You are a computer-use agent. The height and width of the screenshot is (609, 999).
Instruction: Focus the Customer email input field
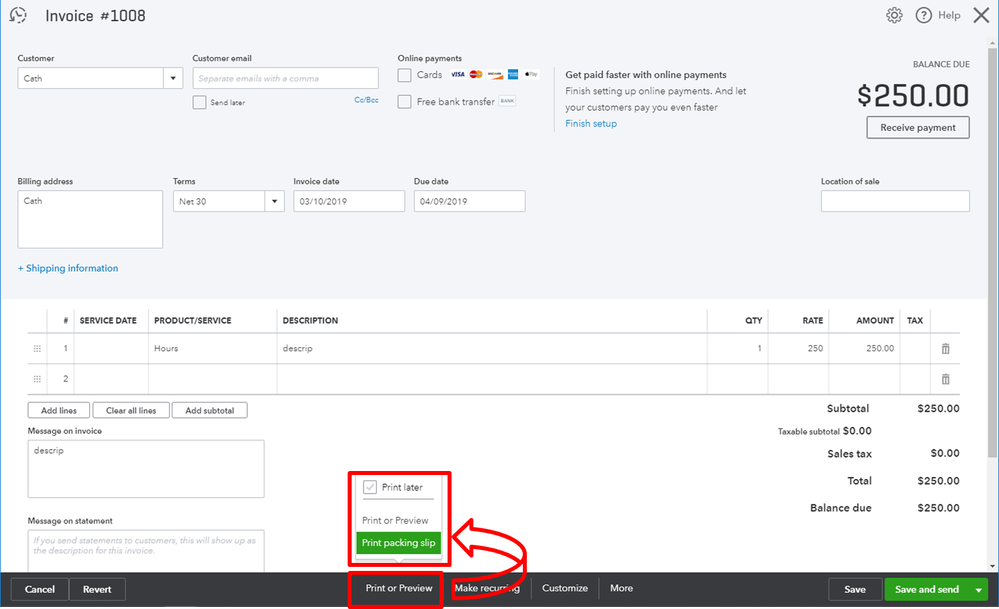click(285, 78)
